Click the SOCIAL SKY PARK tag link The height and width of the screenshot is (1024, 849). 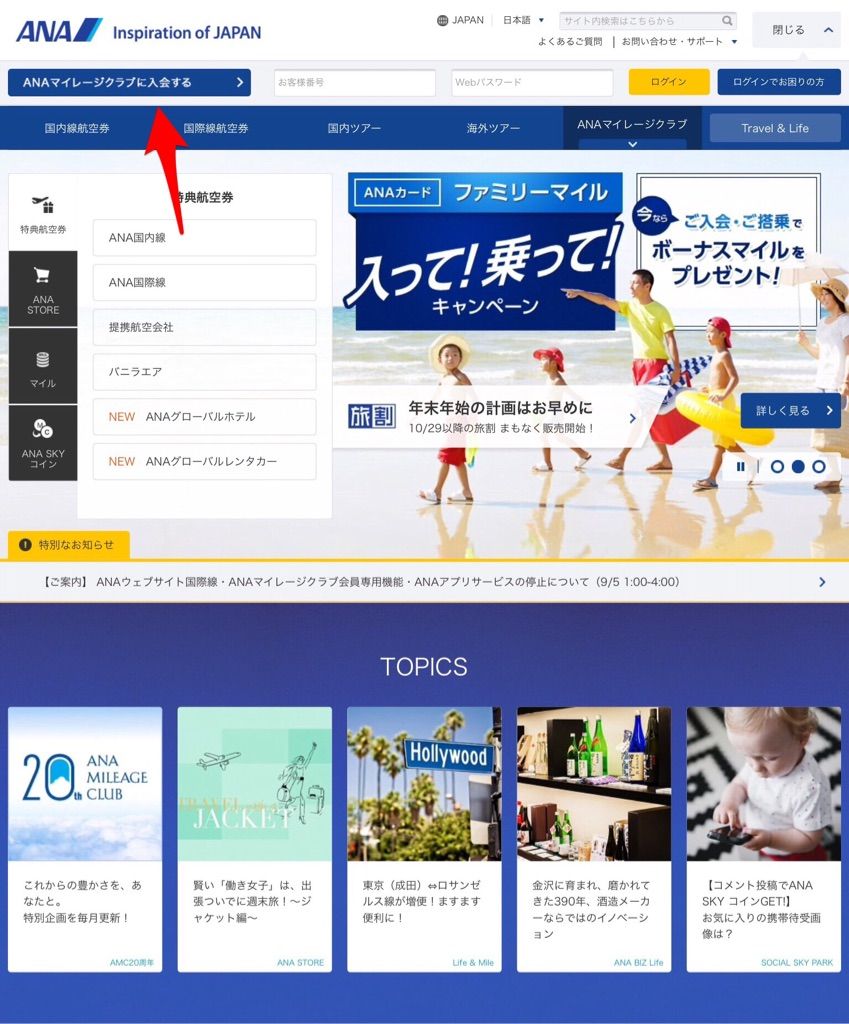click(x=797, y=963)
